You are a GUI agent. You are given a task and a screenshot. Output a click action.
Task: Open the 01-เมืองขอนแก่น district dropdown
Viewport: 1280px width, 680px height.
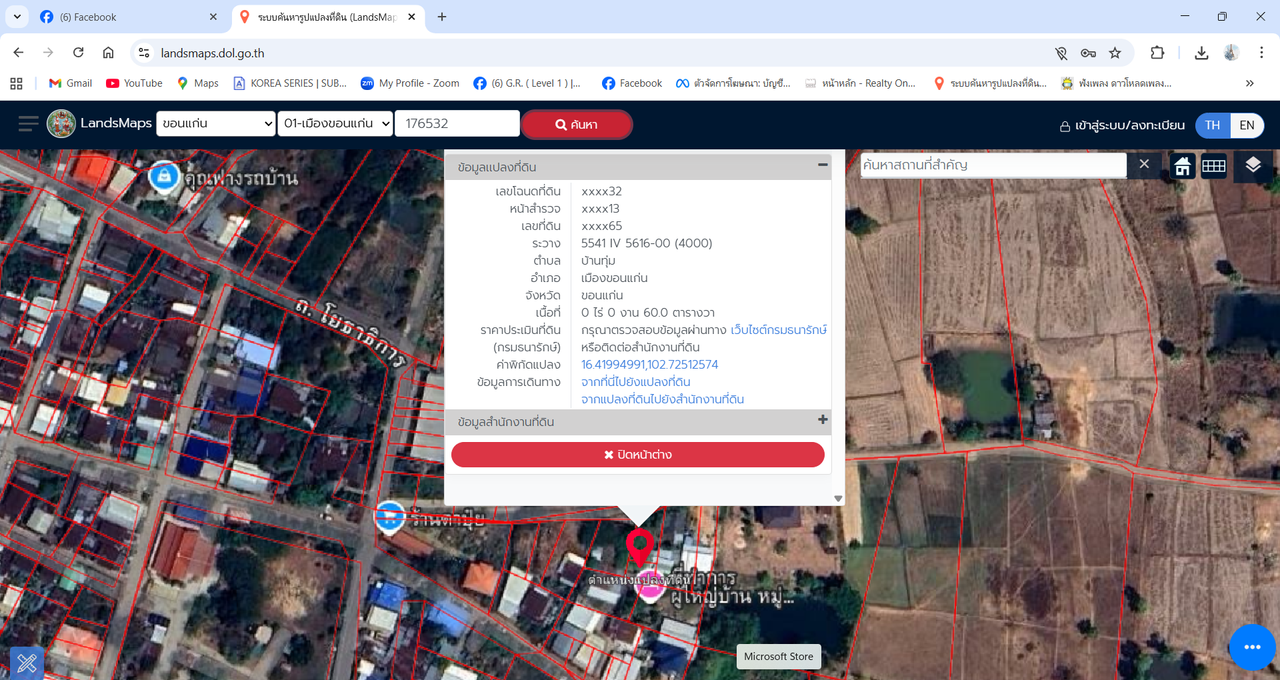pos(336,124)
